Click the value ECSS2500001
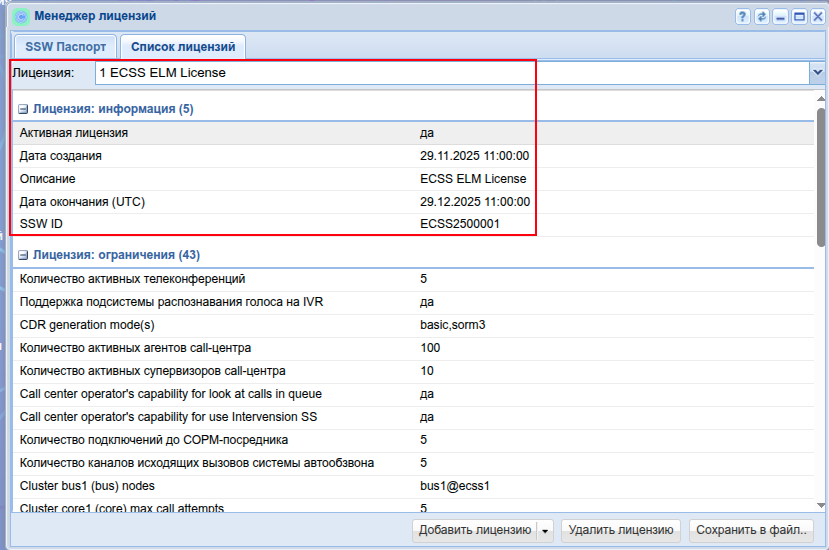829x550 pixels. pos(460,224)
